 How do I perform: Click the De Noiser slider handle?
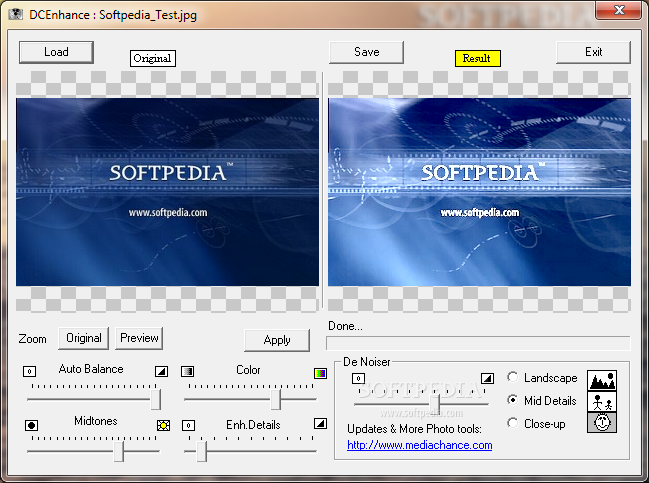point(435,403)
